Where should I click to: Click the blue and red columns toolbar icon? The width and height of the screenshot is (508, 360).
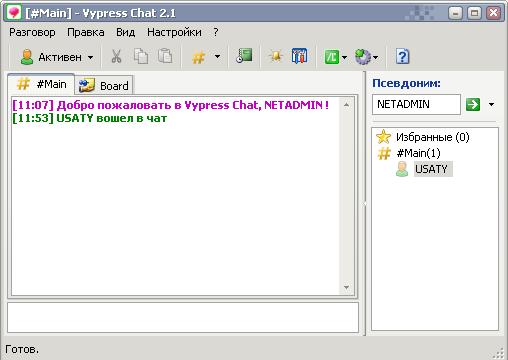click(299, 56)
